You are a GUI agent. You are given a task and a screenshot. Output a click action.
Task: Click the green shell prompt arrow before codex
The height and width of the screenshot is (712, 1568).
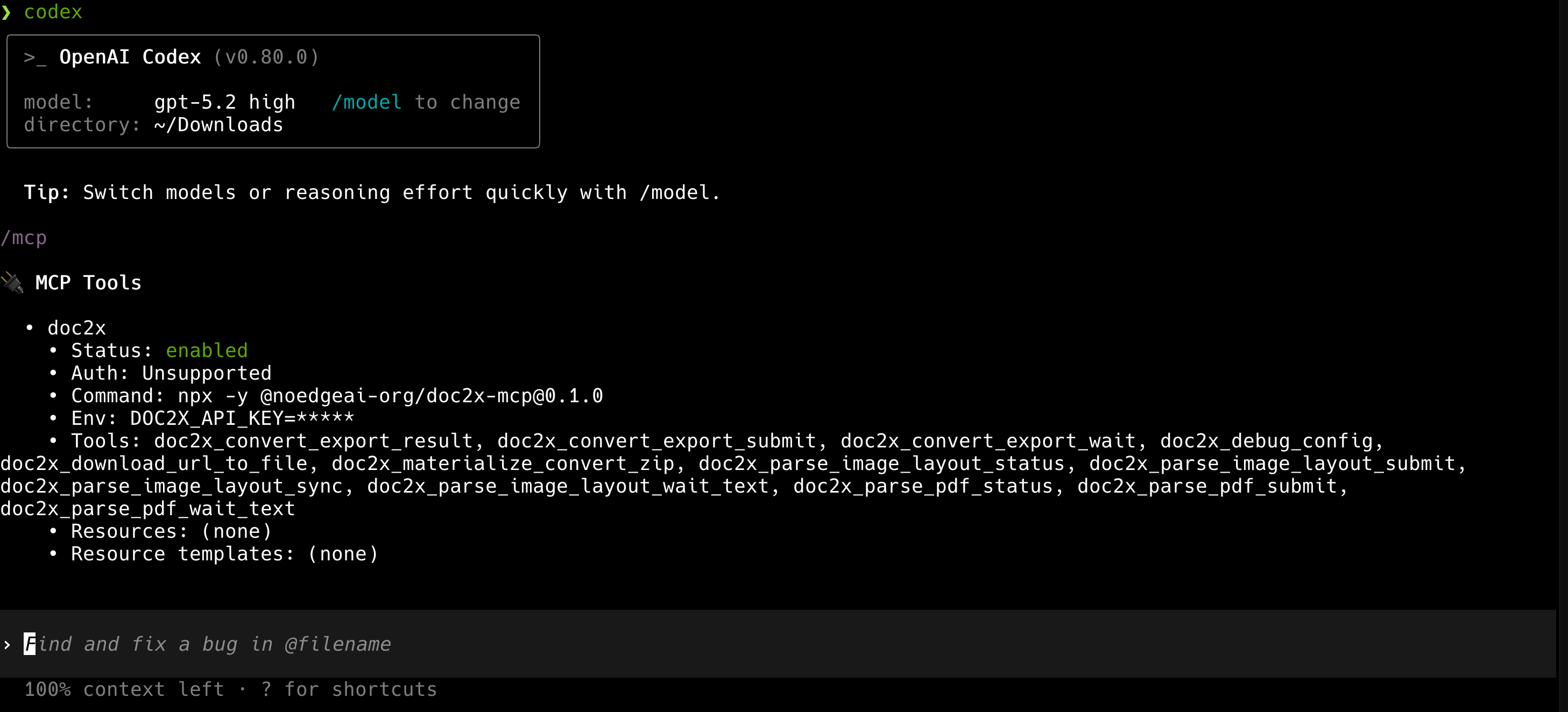6,12
